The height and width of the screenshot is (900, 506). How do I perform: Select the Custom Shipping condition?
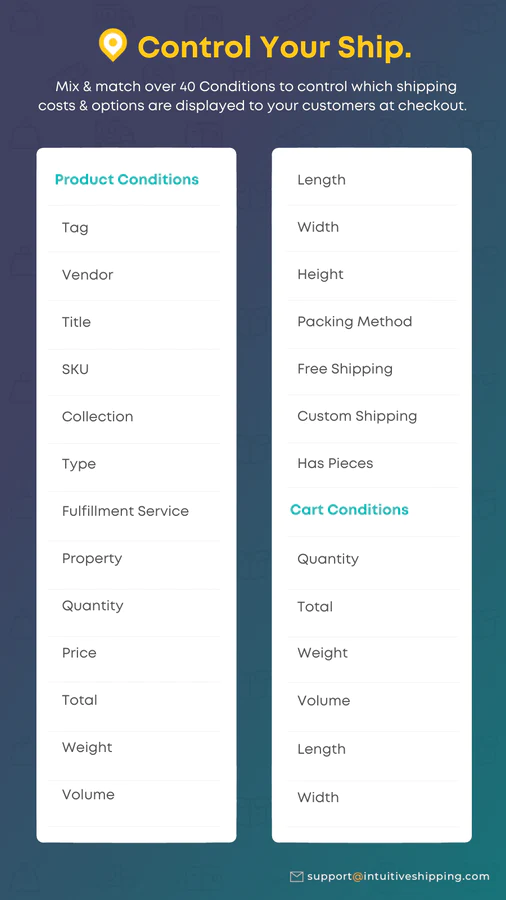pyautogui.click(x=372, y=416)
